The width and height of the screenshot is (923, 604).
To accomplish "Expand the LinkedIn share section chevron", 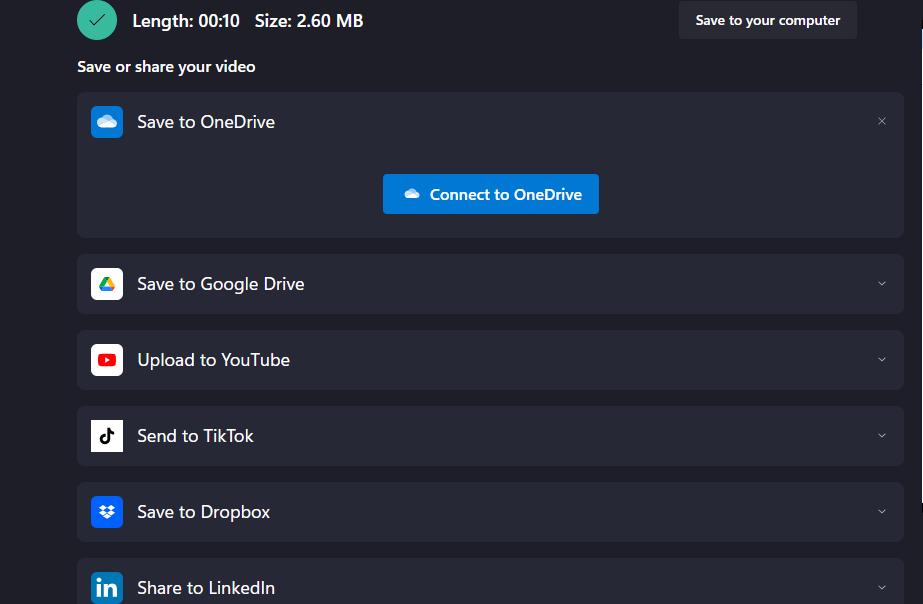I will tap(881, 588).
